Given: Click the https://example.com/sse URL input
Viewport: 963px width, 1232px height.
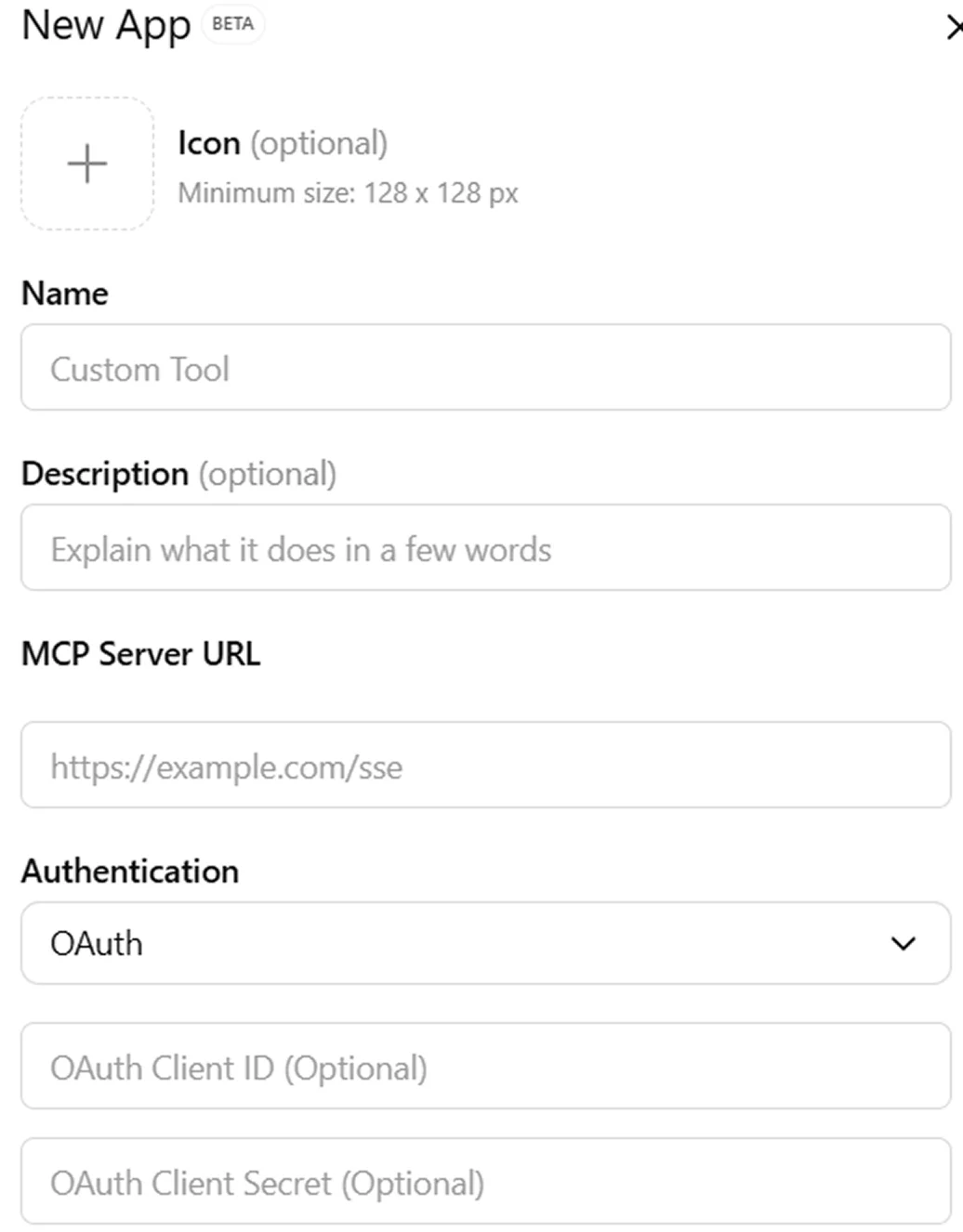Looking at the screenshot, I should 483,767.
